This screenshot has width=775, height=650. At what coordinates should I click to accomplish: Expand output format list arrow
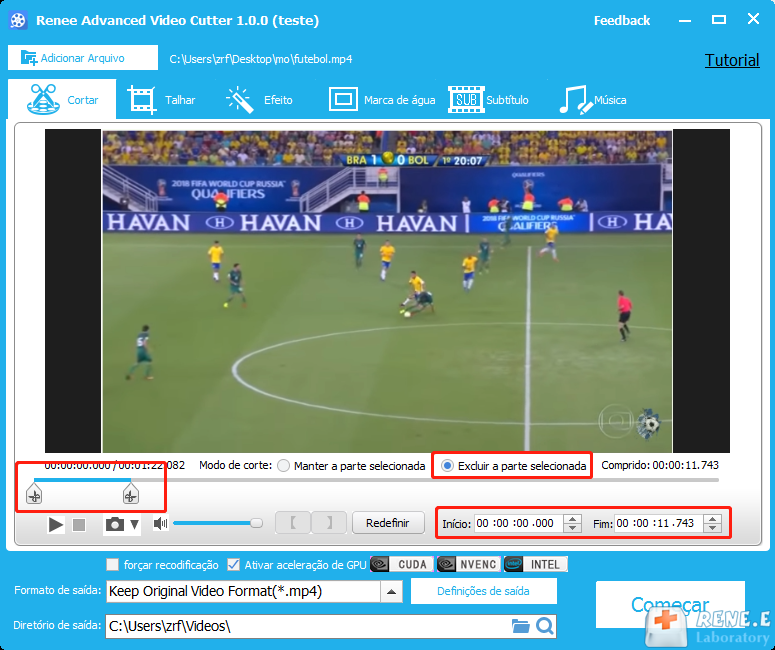[391, 591]
